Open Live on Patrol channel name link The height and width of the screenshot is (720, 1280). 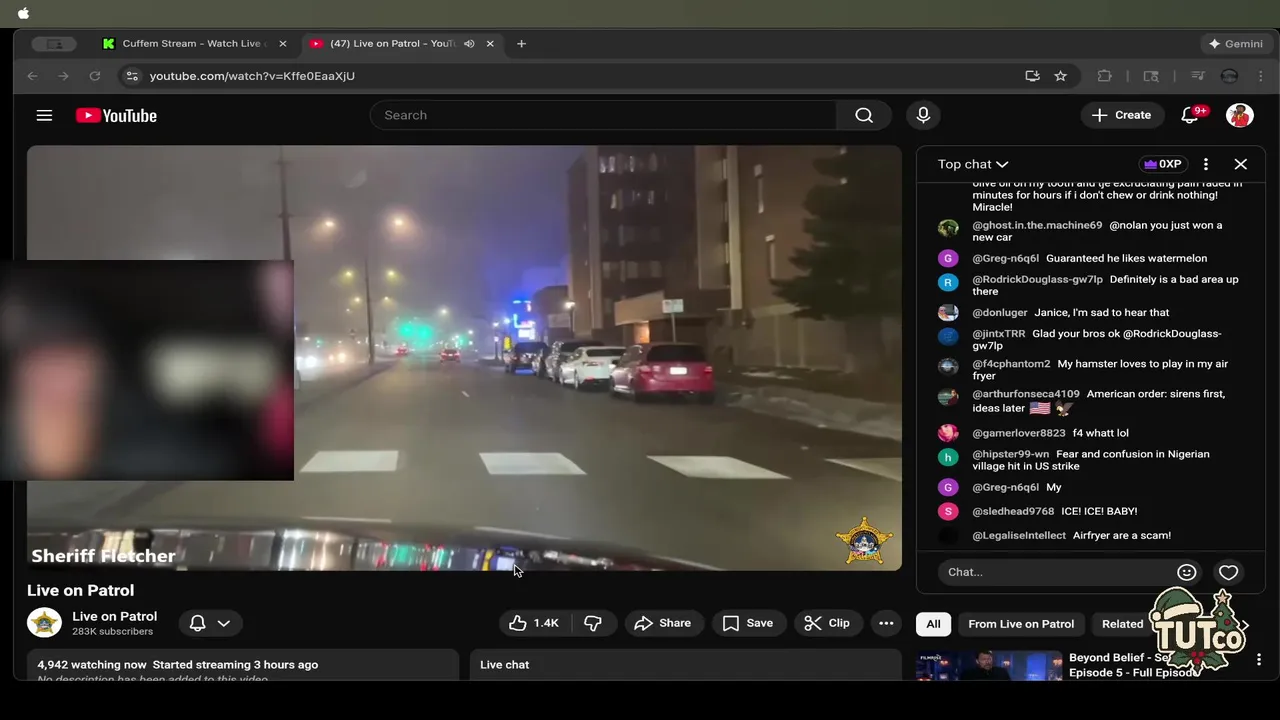(114, 616)
